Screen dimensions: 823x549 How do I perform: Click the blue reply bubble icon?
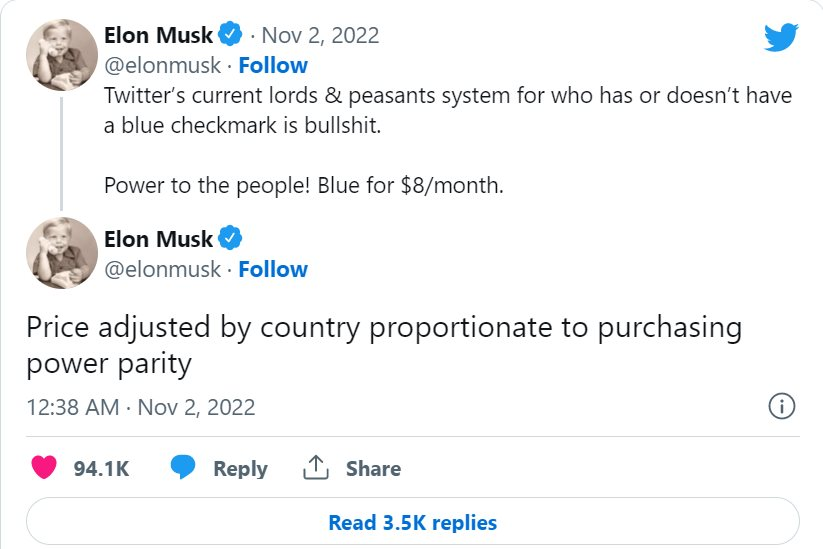click(x=182, y=468)
